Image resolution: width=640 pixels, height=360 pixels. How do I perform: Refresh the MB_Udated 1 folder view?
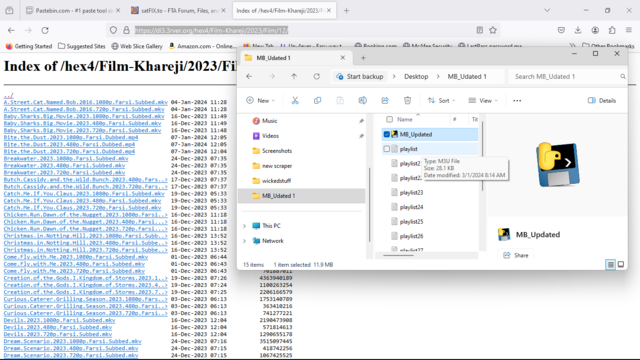[x=317, y=76]
